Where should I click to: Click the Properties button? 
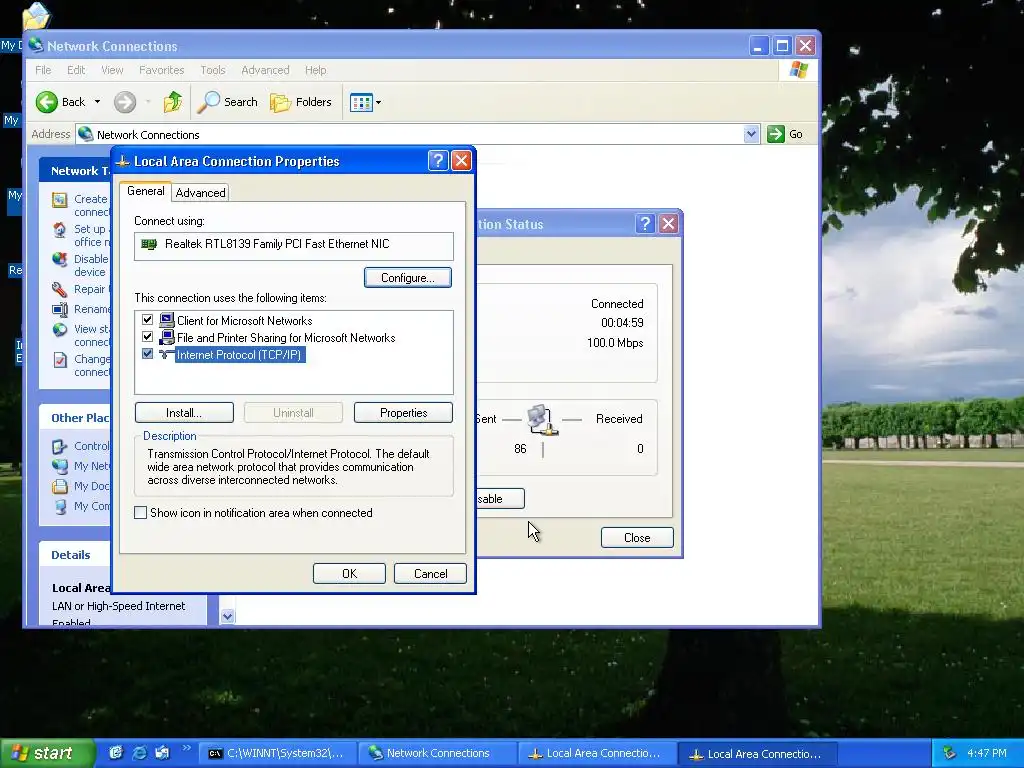click(x=403, y=413)
